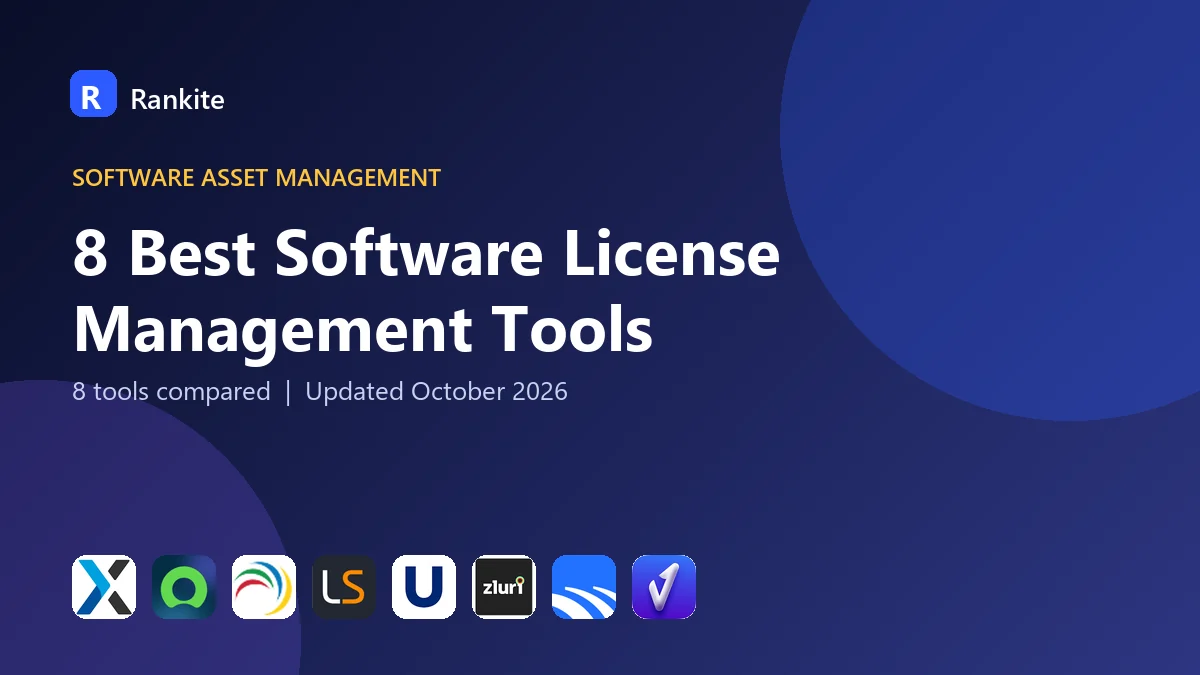Click the purple checkmark logo icon

664,587
